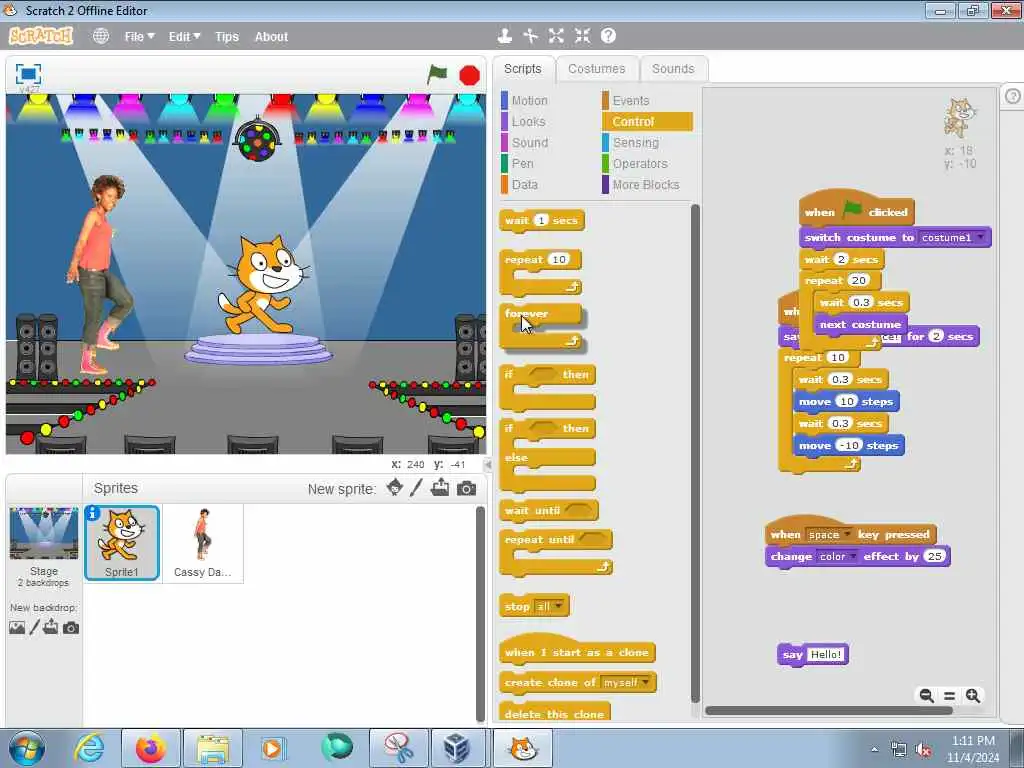Viewport: 1024px width, 768px height.
Task: Stop all scripts with red stop sign
Action: click(x=469, y=76)
